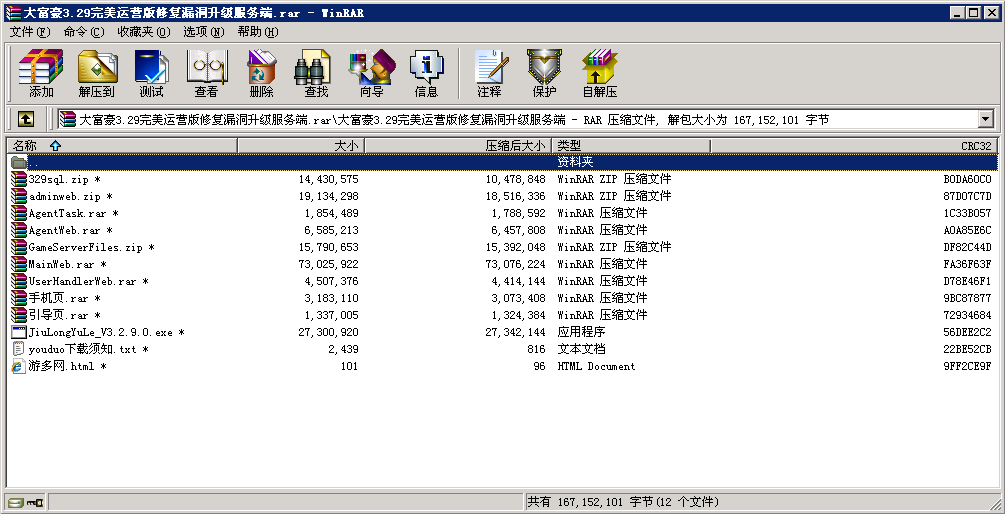
Task: Click the Add (添加) toolbar icon
Action: click(41, 73)
